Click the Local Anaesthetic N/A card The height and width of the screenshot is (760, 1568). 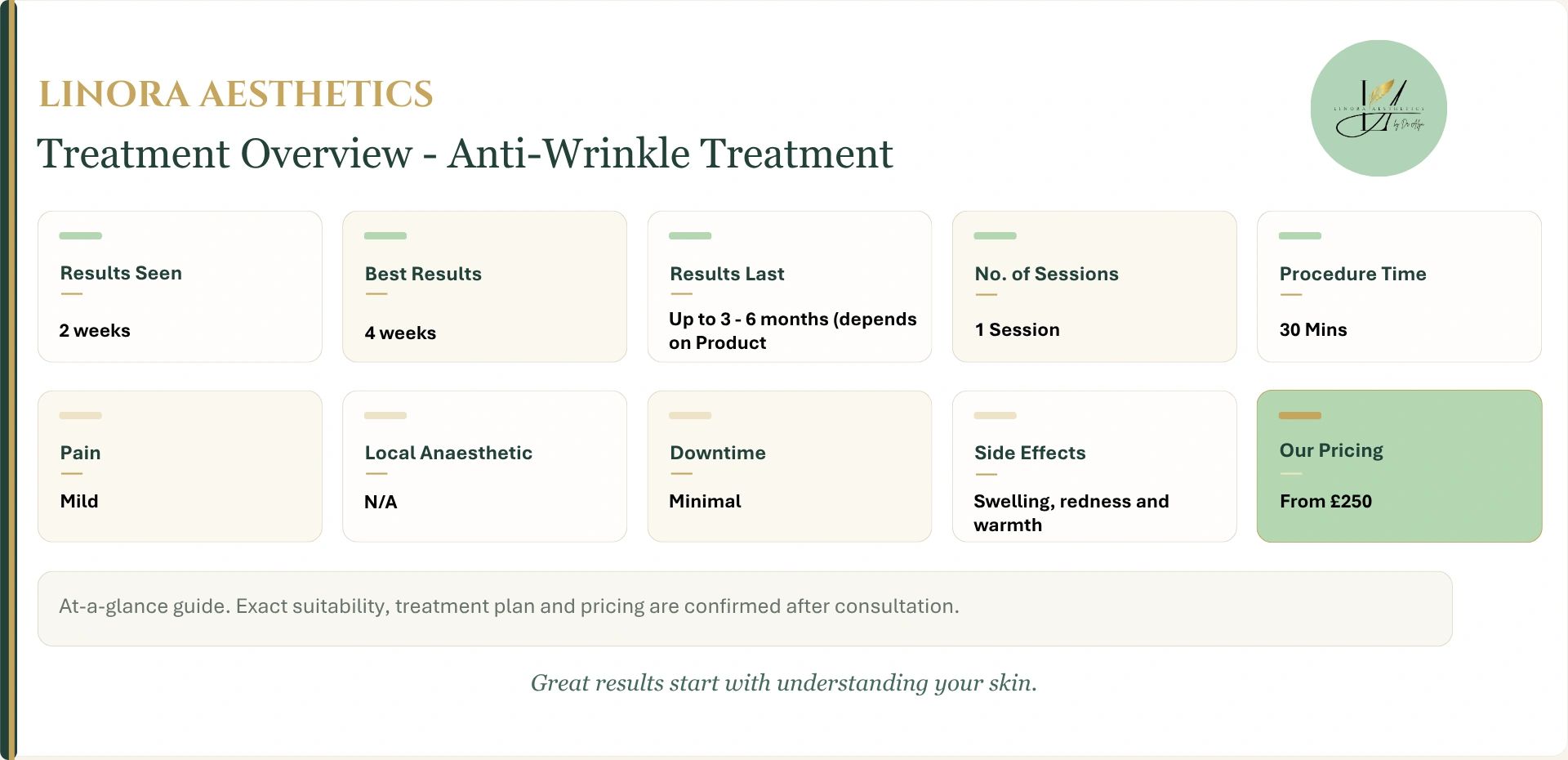point(484,466)
